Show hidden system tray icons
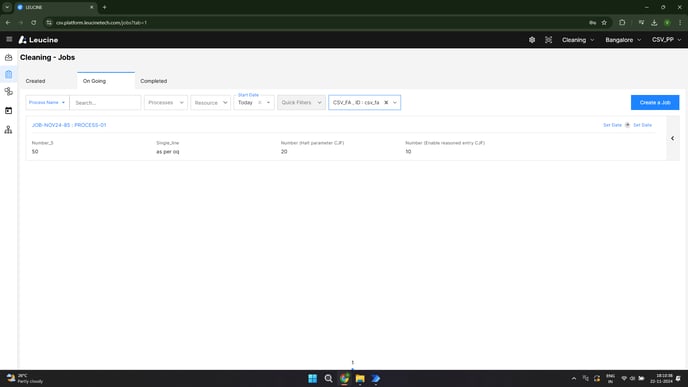 coord(573,378)
